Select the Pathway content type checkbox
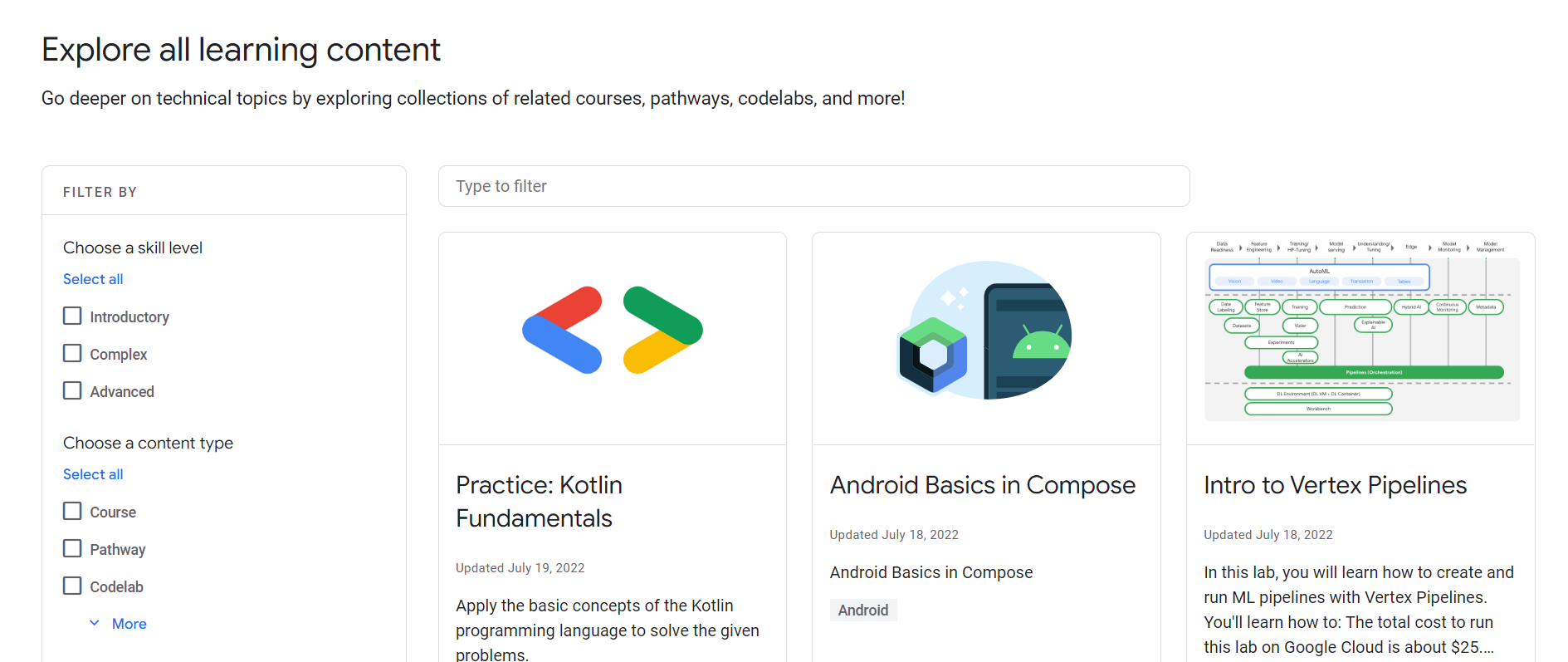This screenshot has height=662, width=1568. (x=73, y=549)
